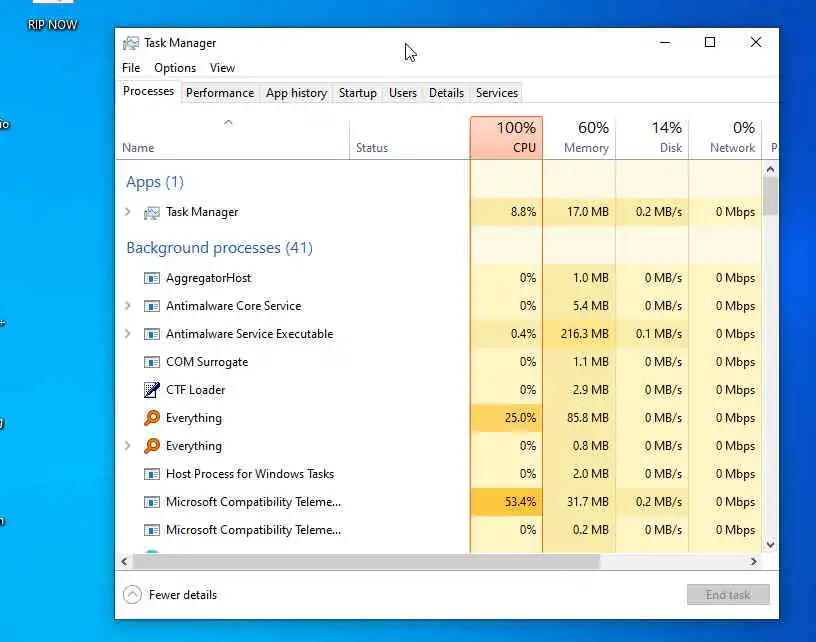The image size is (816, 642).
Task: Select Host Process for Windows Tasks row
Action: [x=439, y=474]
